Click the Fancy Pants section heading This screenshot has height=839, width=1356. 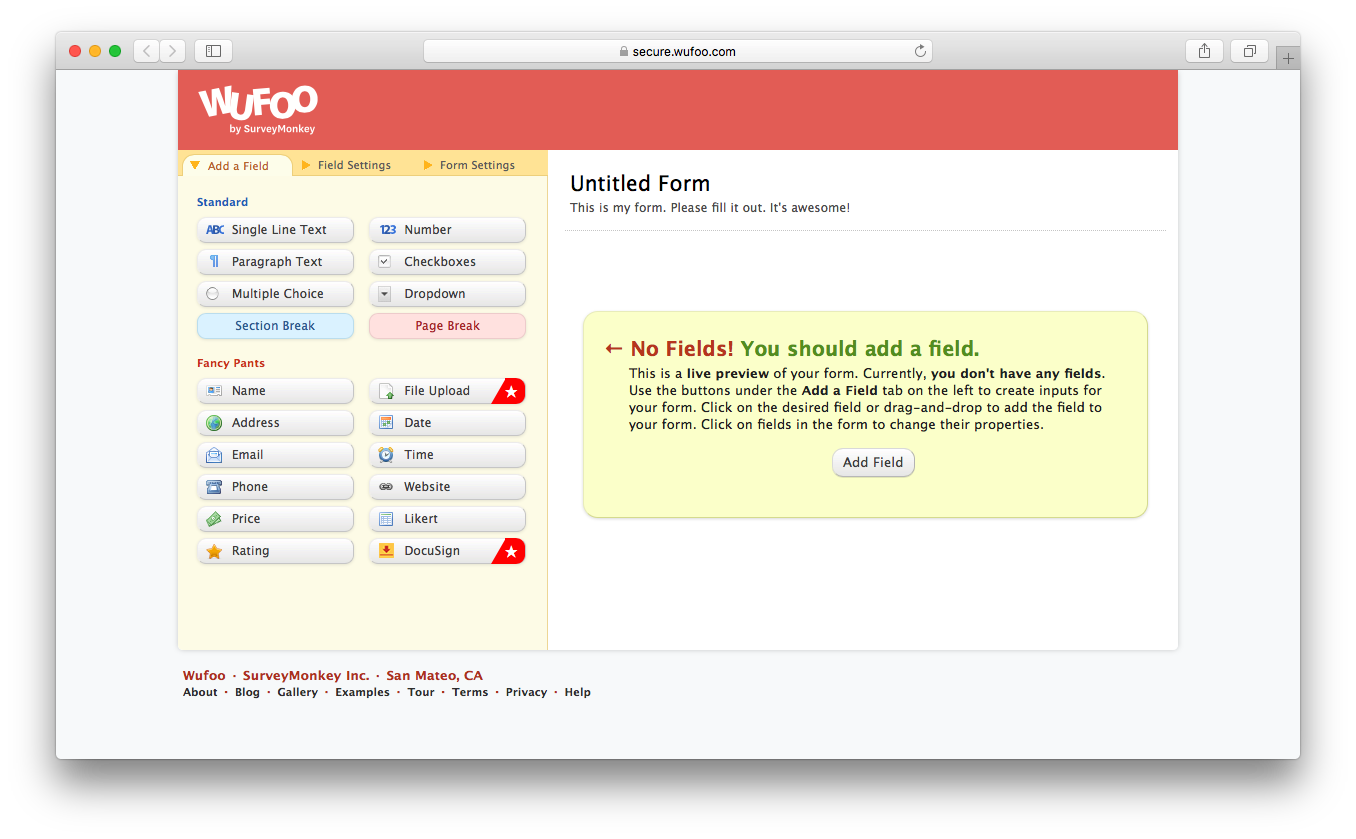pos(231,363)
